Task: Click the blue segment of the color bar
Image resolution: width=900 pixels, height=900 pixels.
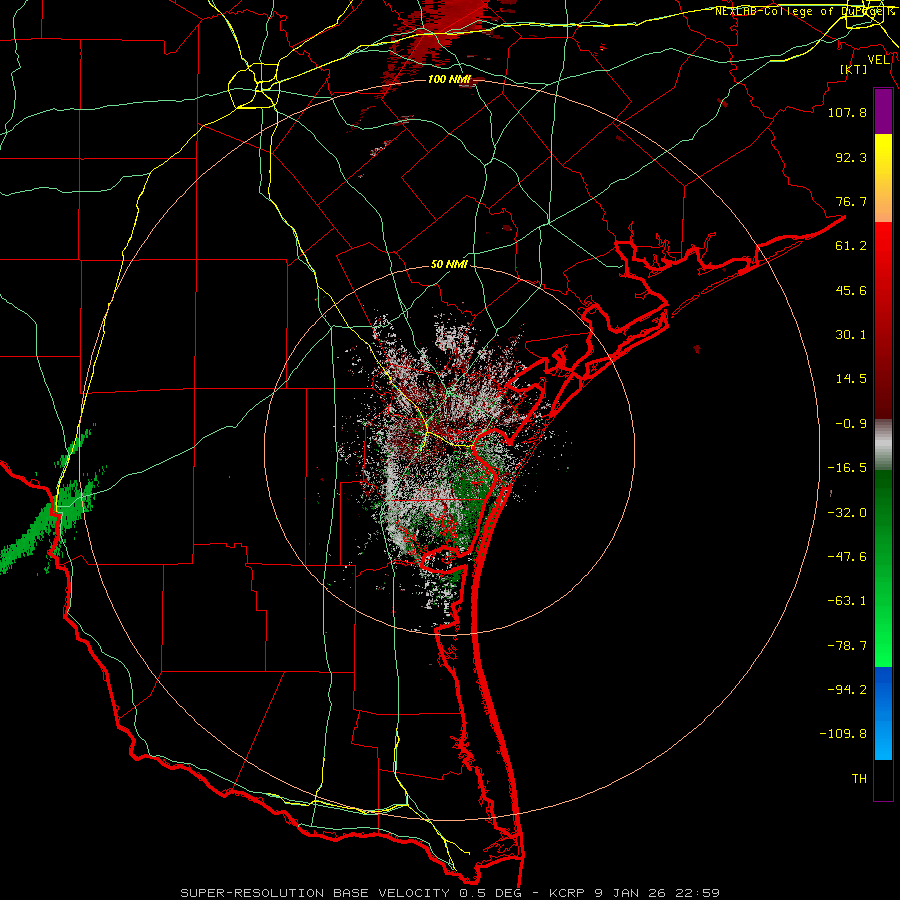Action: [x=883, y=713]
